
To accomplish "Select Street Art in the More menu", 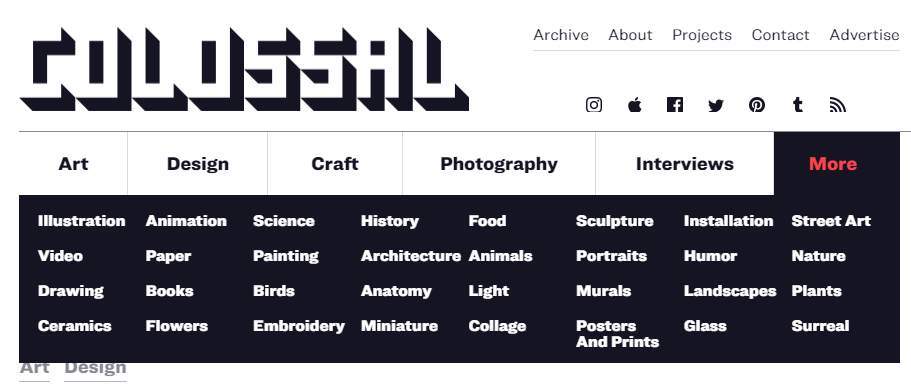I will pyautogui.click(x=831, y=221).
